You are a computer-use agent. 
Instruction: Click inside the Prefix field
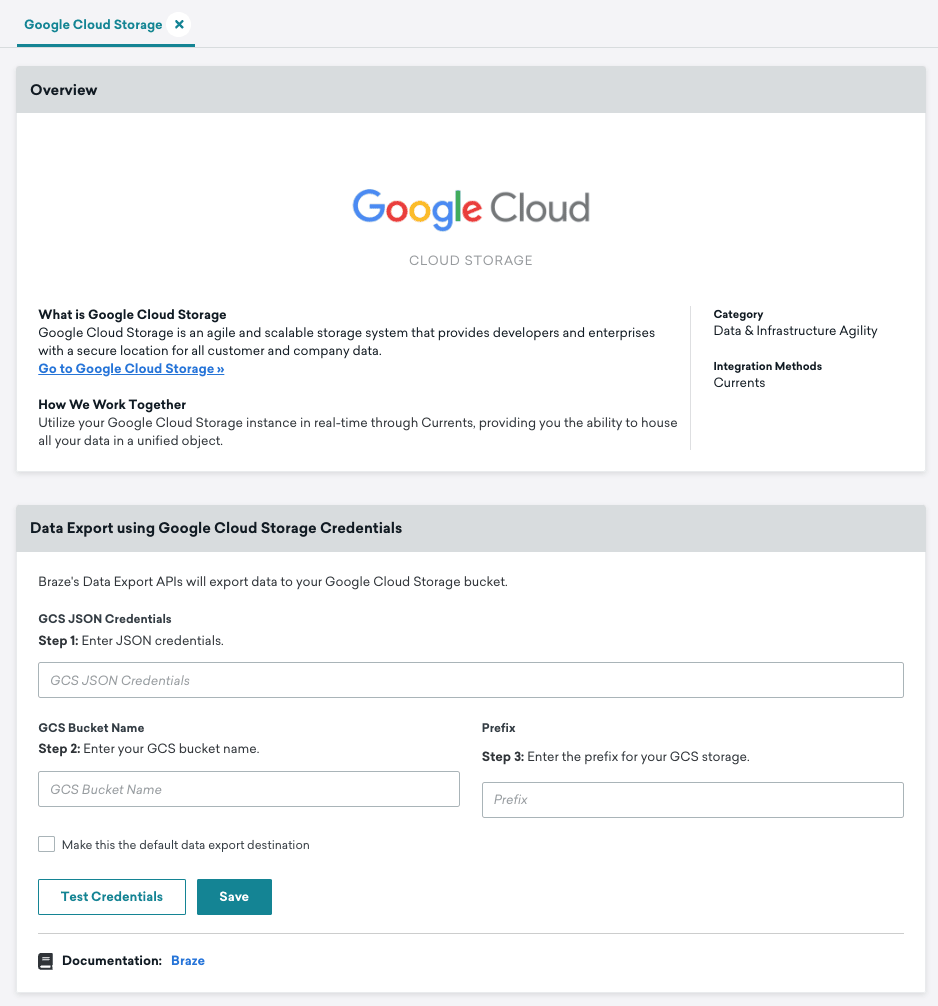point(692,799)
